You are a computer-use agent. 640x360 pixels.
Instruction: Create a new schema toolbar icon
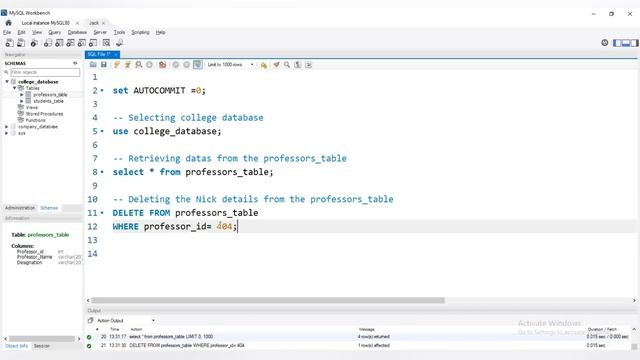48,43
